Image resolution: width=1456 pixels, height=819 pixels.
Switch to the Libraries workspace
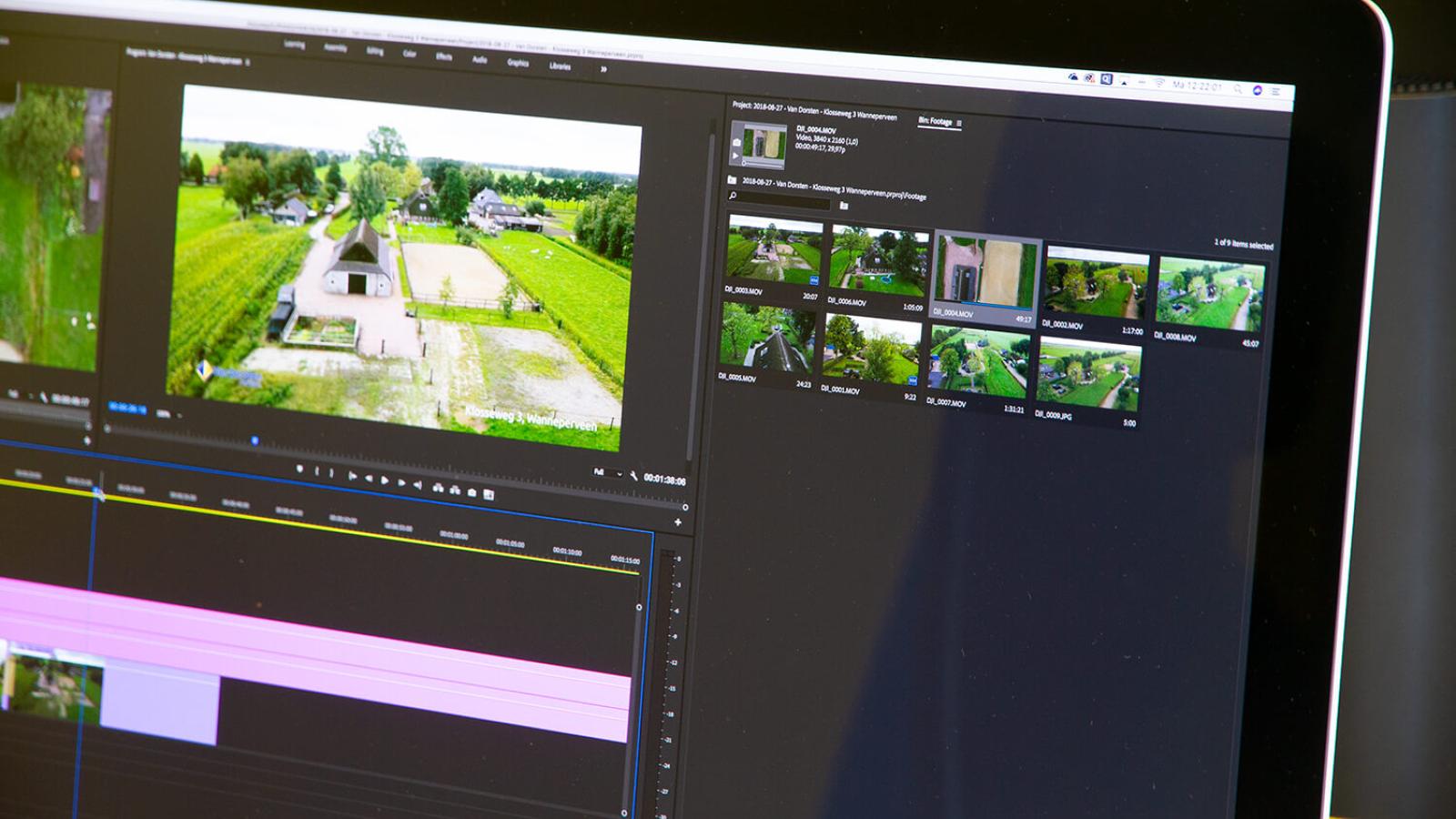coord(560,66)
